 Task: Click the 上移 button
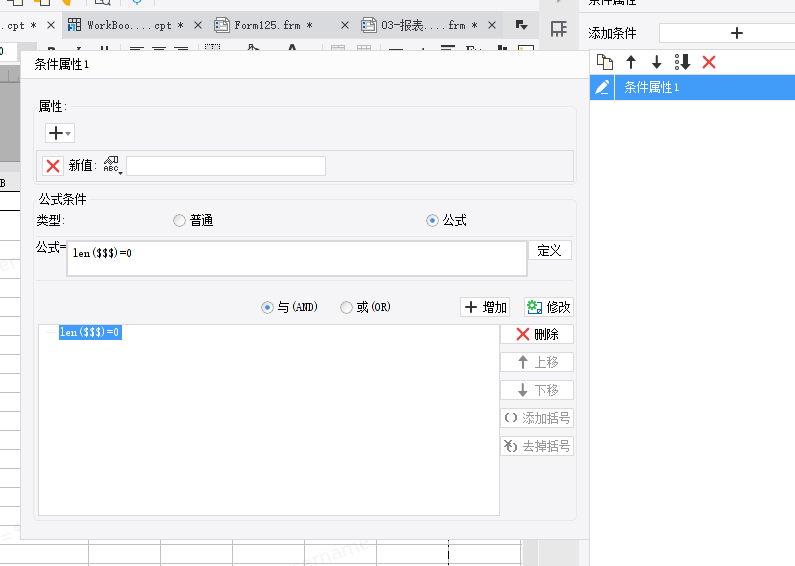click(x=537, y=362)
